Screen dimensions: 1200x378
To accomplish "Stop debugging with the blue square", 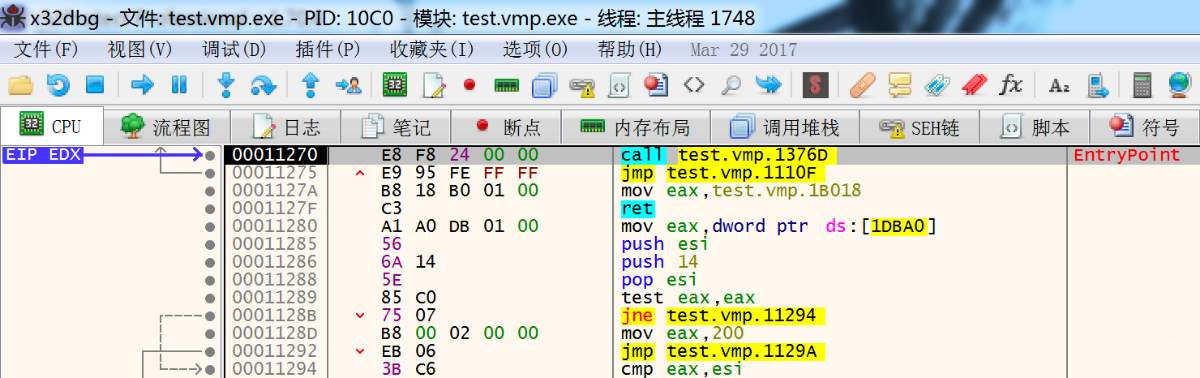I will coord(95,85).
